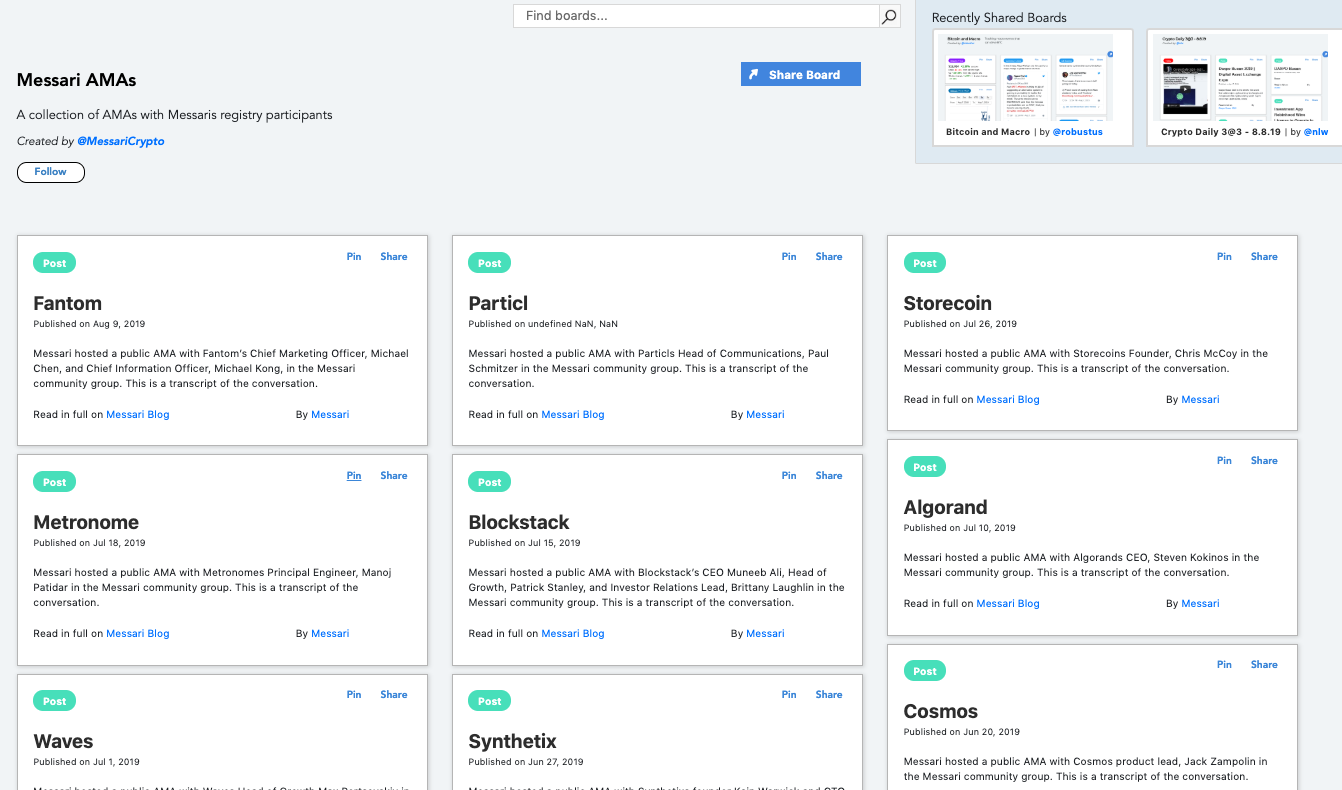The width and height of the screenshot is (1342, 790).
Task: Click the Post badge on Cosmos card
Action: tap(925, 671)
